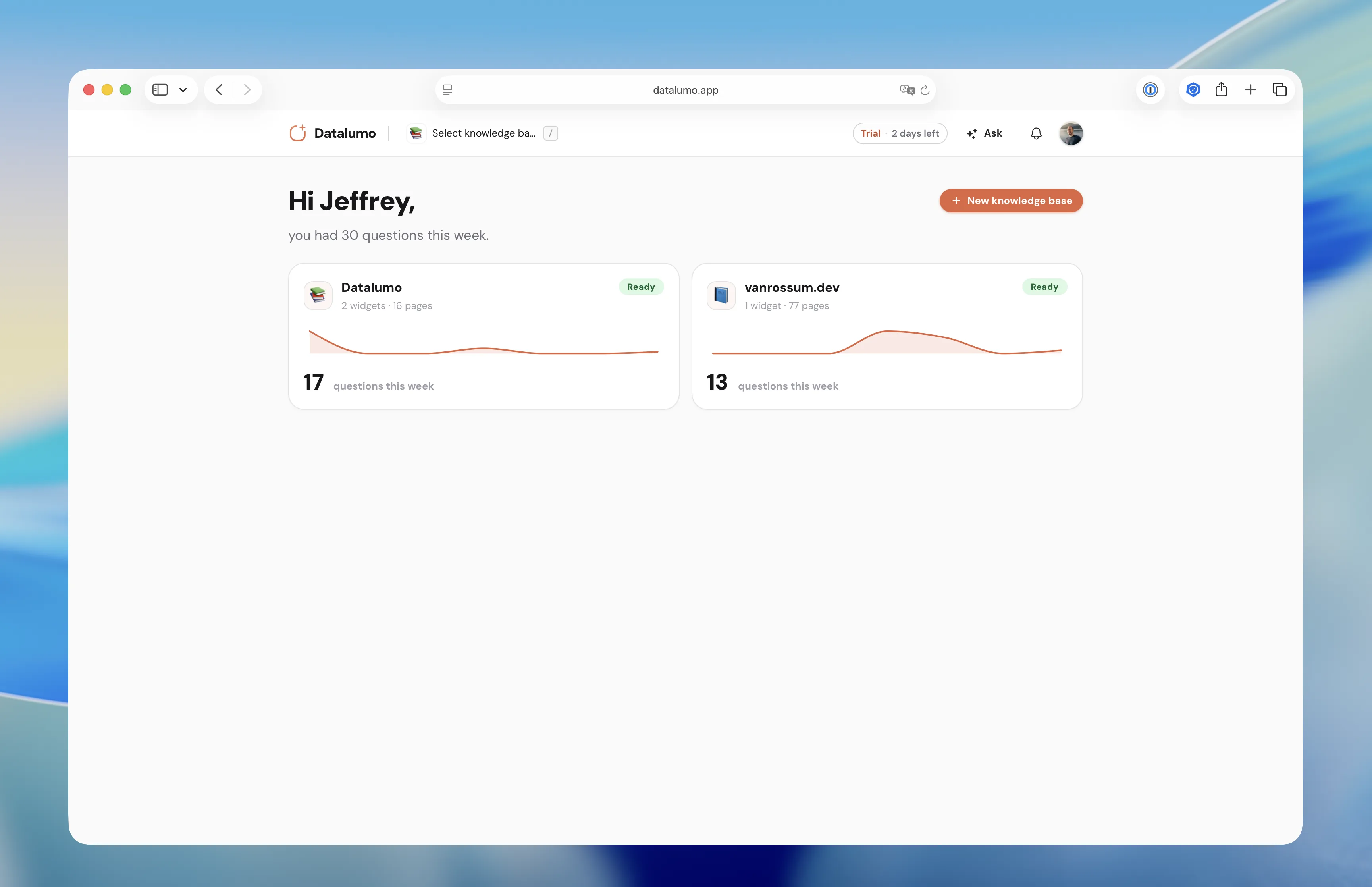The height and width of the screenshot is (887, 1372).
Task: Minimize the window with yellow button
Action: click(107, 90)
